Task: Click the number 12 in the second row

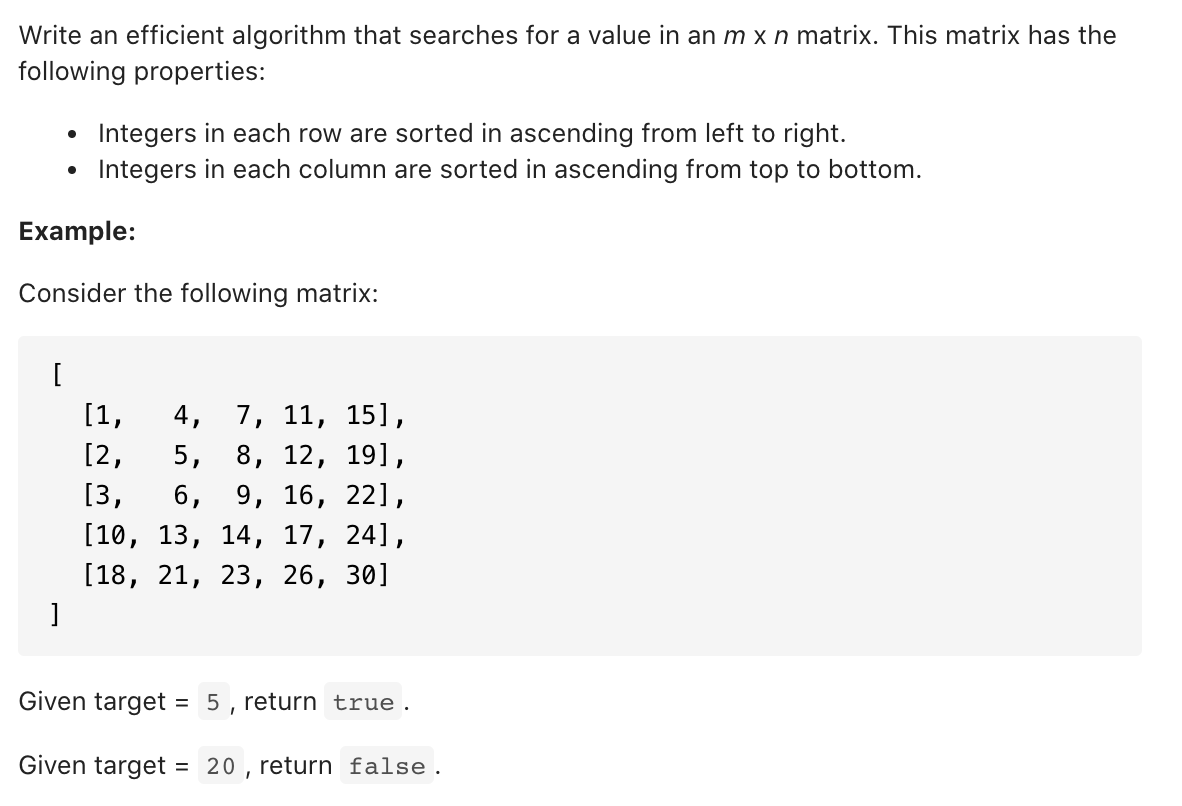Action: point(299,455)
